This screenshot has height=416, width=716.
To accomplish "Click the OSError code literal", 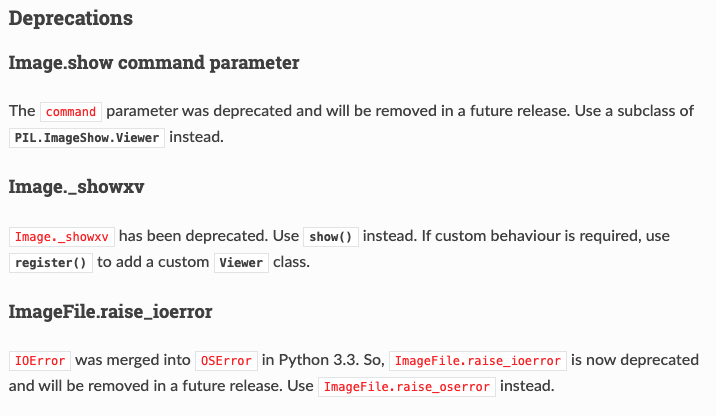I will pyautogui.click(x=226, y=361).
